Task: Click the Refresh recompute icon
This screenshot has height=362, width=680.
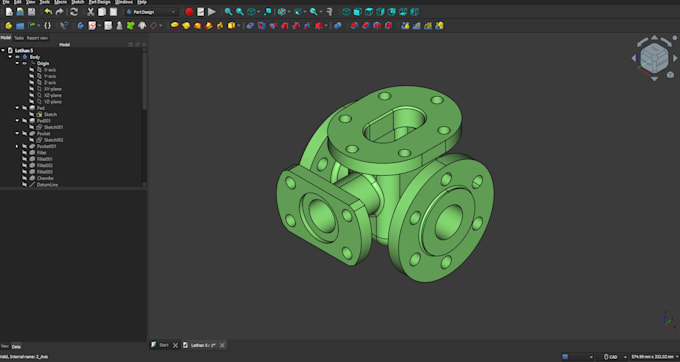Action: click(x=74, y=12)
